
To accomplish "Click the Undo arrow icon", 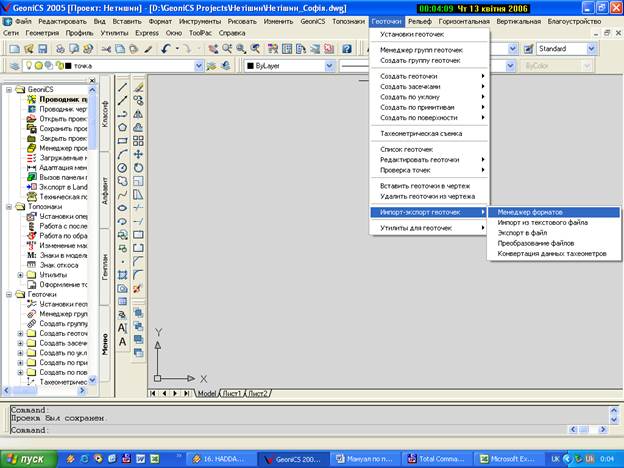I will pos(166,49).
